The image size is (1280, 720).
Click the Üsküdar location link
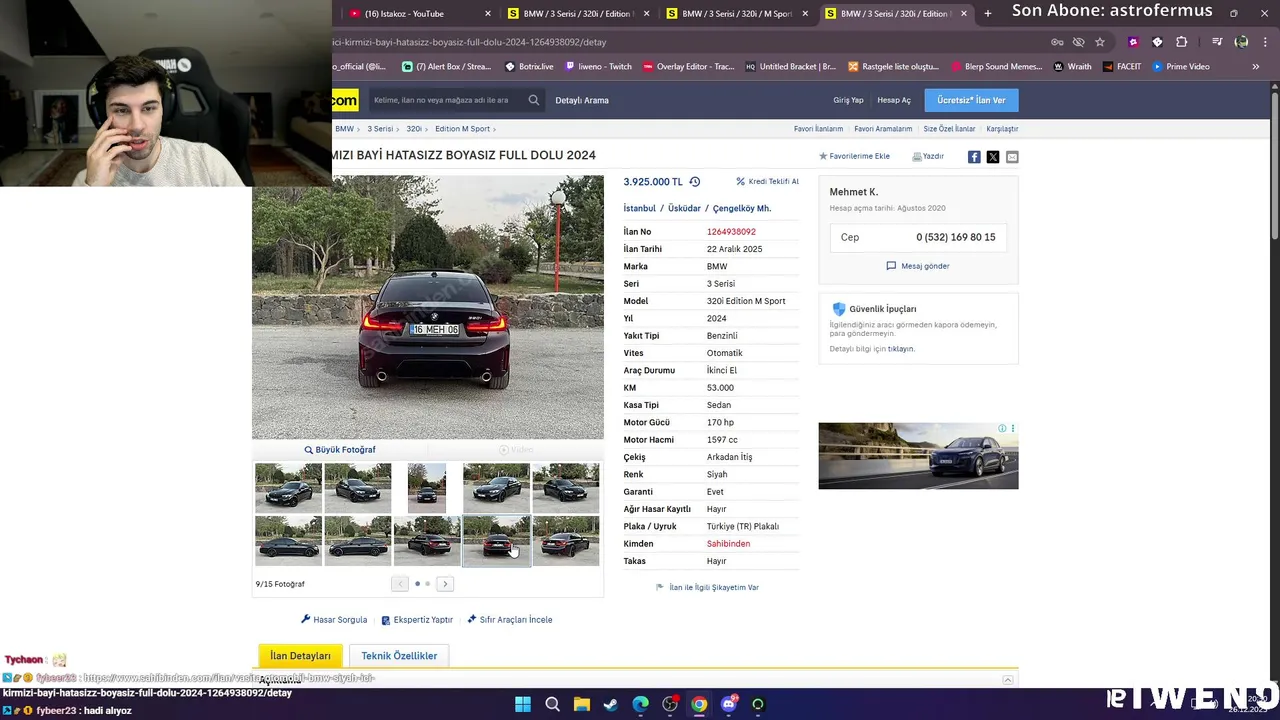coord(684,208)
